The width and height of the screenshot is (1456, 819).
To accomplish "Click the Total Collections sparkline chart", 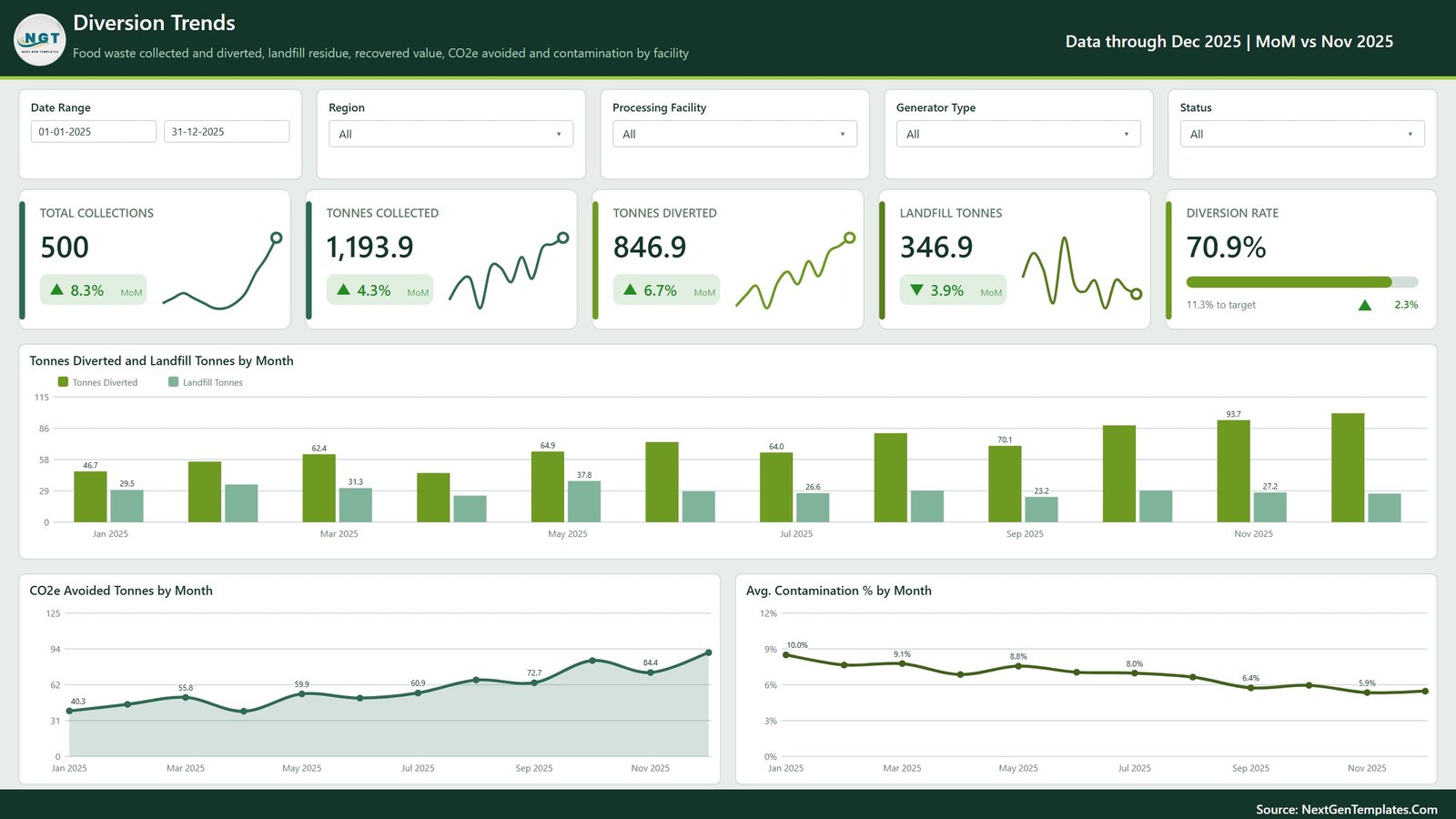I will click(222, 272).
